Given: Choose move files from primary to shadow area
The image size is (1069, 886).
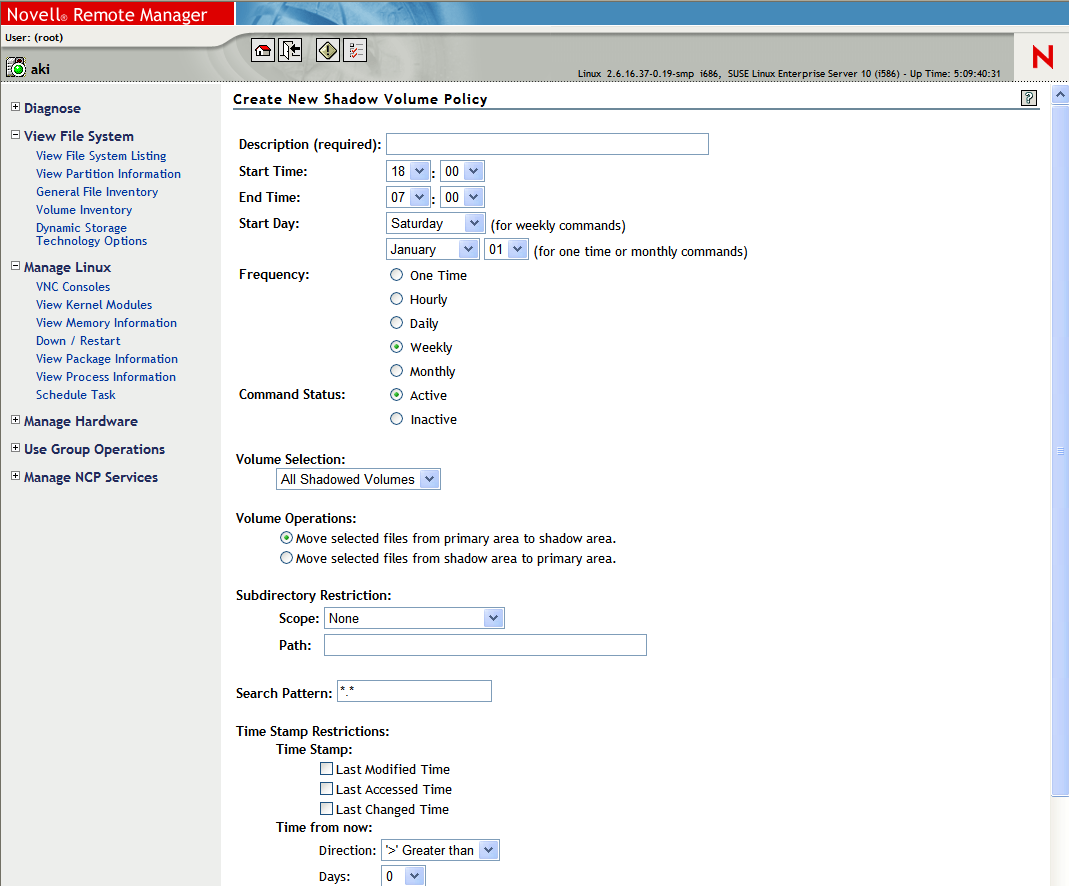Looking at the screenshot, I should pyautogui.click(x=286, y=538).
